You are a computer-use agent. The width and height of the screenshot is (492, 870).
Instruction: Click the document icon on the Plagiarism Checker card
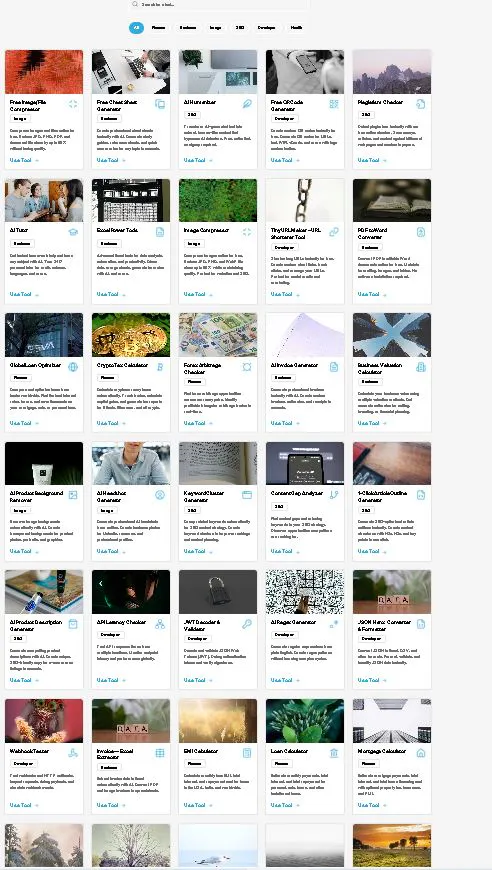[421, 104]
